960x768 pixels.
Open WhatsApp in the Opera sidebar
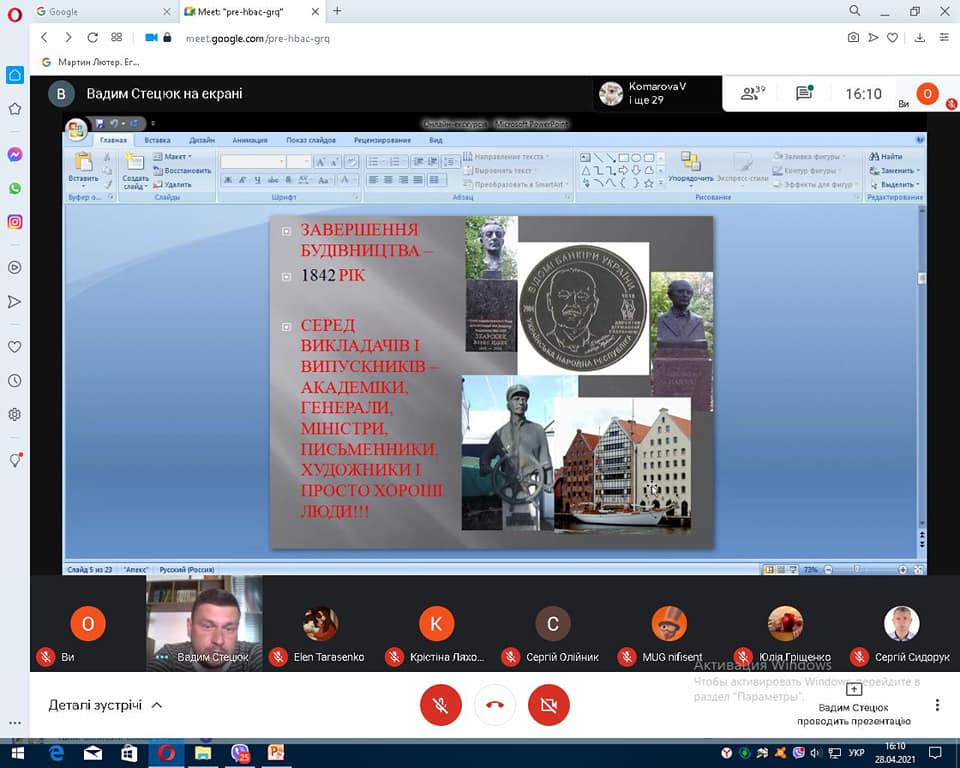(15, 188)
